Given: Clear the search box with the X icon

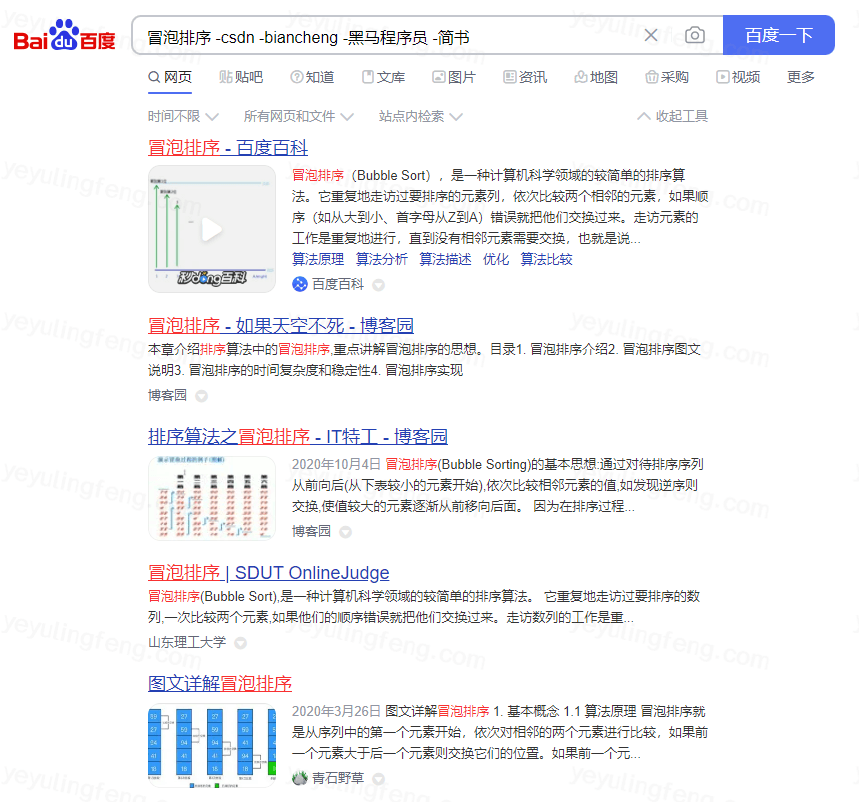Looking at the screenshot, I should 650,36.
